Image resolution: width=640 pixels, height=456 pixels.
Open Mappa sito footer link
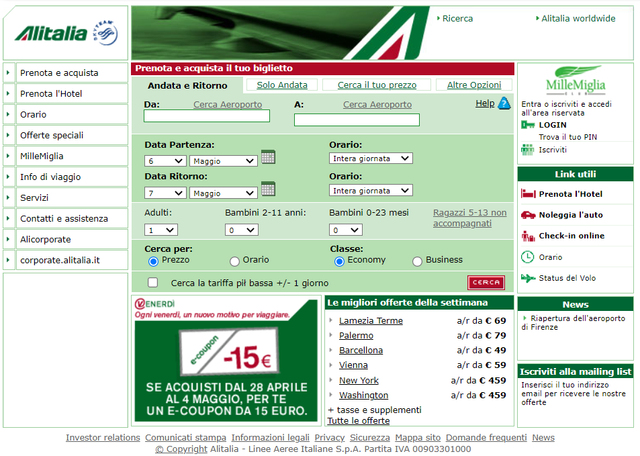click(418, 438)
